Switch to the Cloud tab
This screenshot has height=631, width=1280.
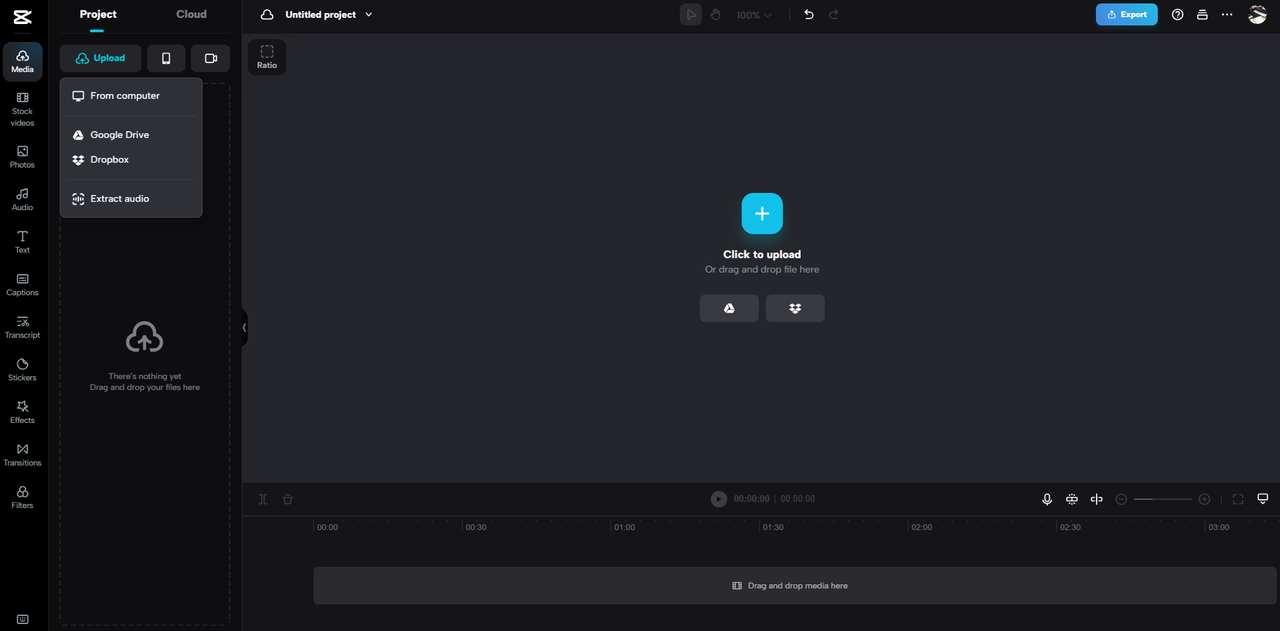[x=191, y=14]
